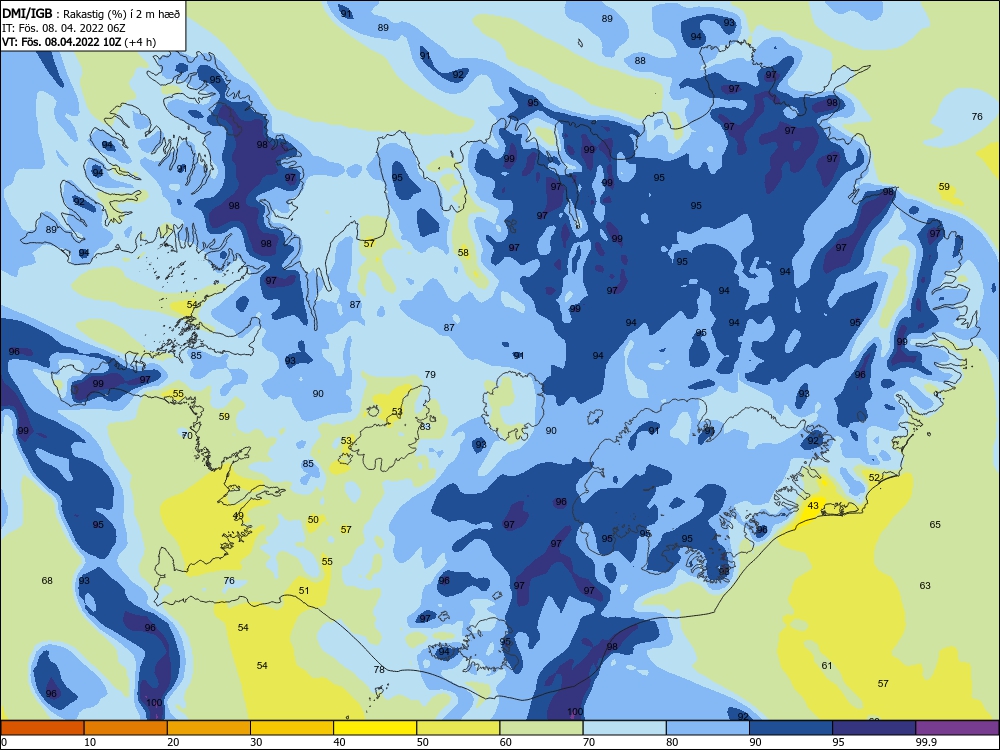Click the light orange 20–30 legend swatch
Screen dimensions: 1000x750
[209, 728]
